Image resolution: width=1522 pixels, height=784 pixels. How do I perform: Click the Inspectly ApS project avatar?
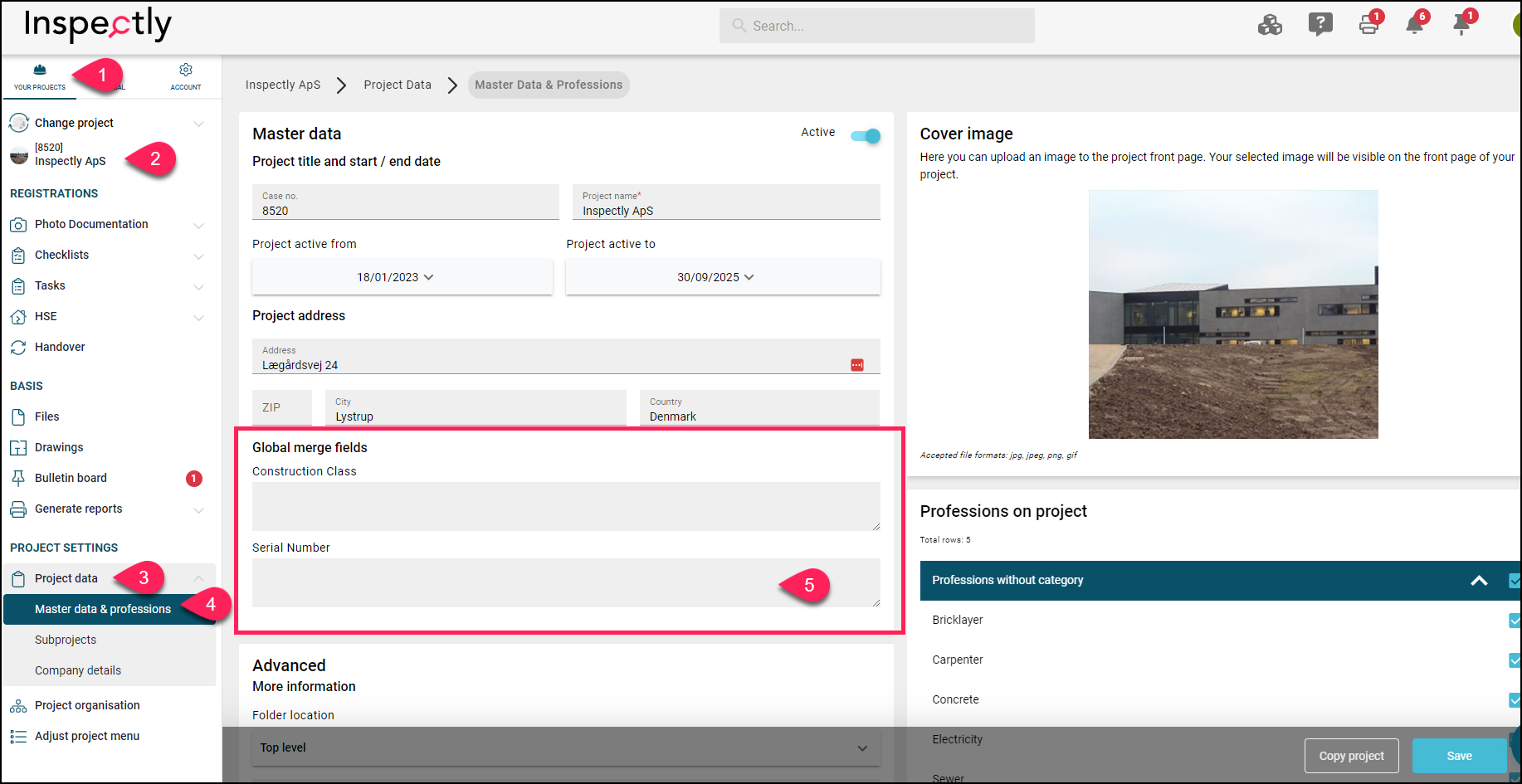tap(19, 155)
